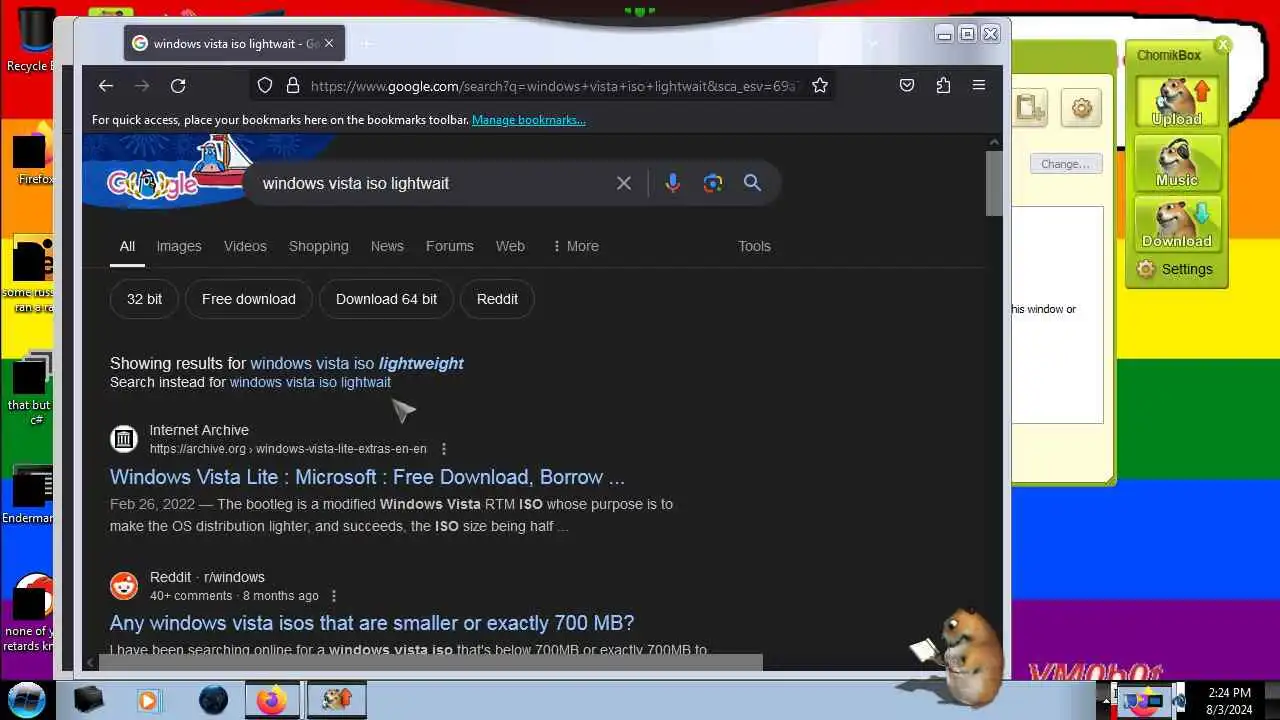Open Firefox from the taskbar
Image resolution: width=1280 pixels, height=720 pixels.
click(x=271, y=700)
